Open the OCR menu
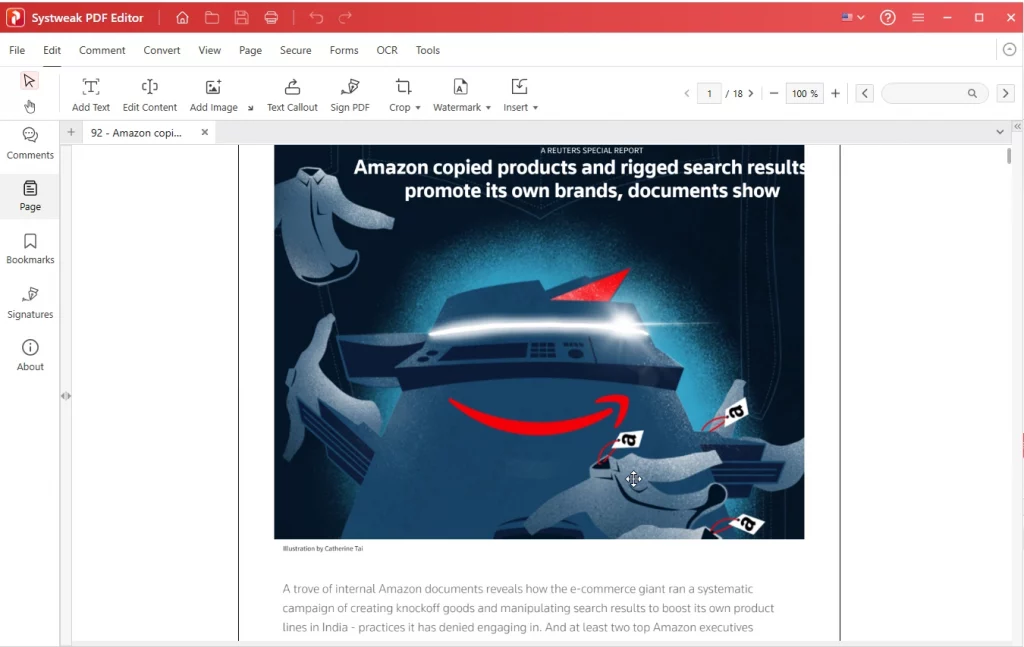This screenshot has height=647, width=1024. (387, 50)
